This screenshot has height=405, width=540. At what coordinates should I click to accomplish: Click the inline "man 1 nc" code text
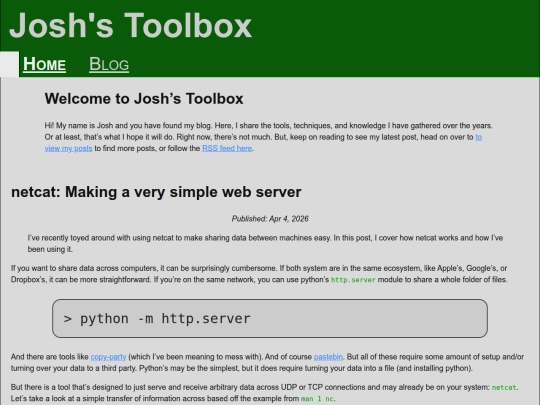tap(317, 399)
